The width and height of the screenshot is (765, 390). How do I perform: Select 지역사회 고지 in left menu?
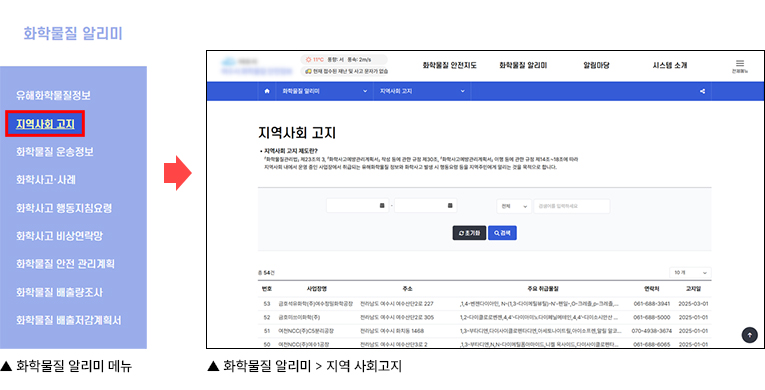[45, 124]
